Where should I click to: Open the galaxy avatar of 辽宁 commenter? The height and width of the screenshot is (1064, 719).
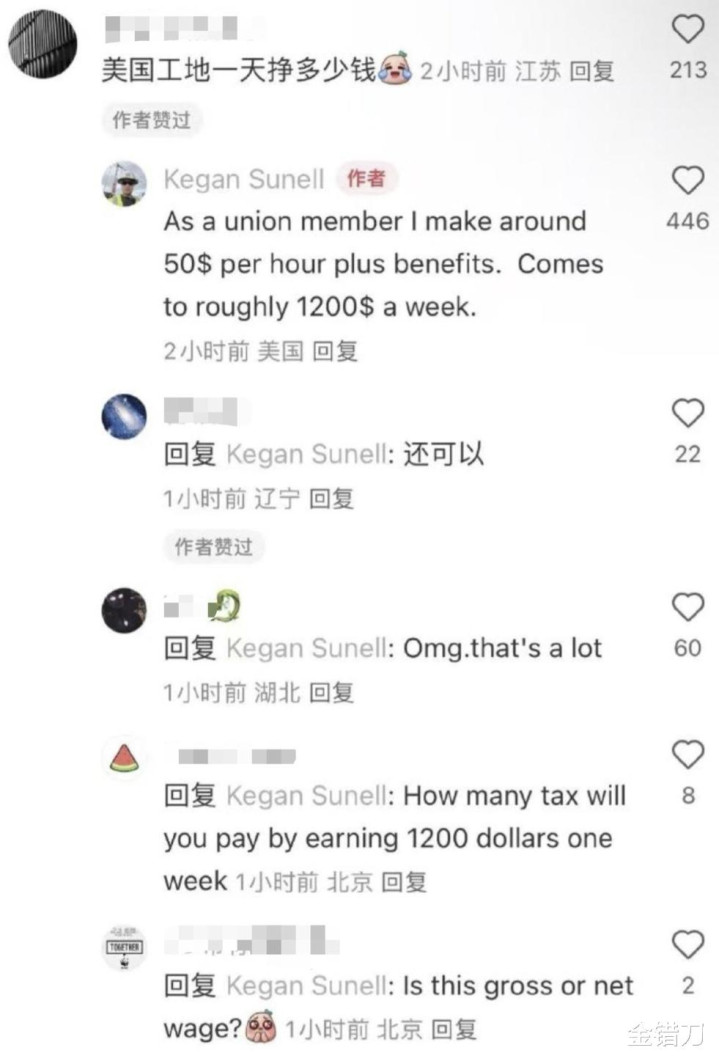(124, 416)
